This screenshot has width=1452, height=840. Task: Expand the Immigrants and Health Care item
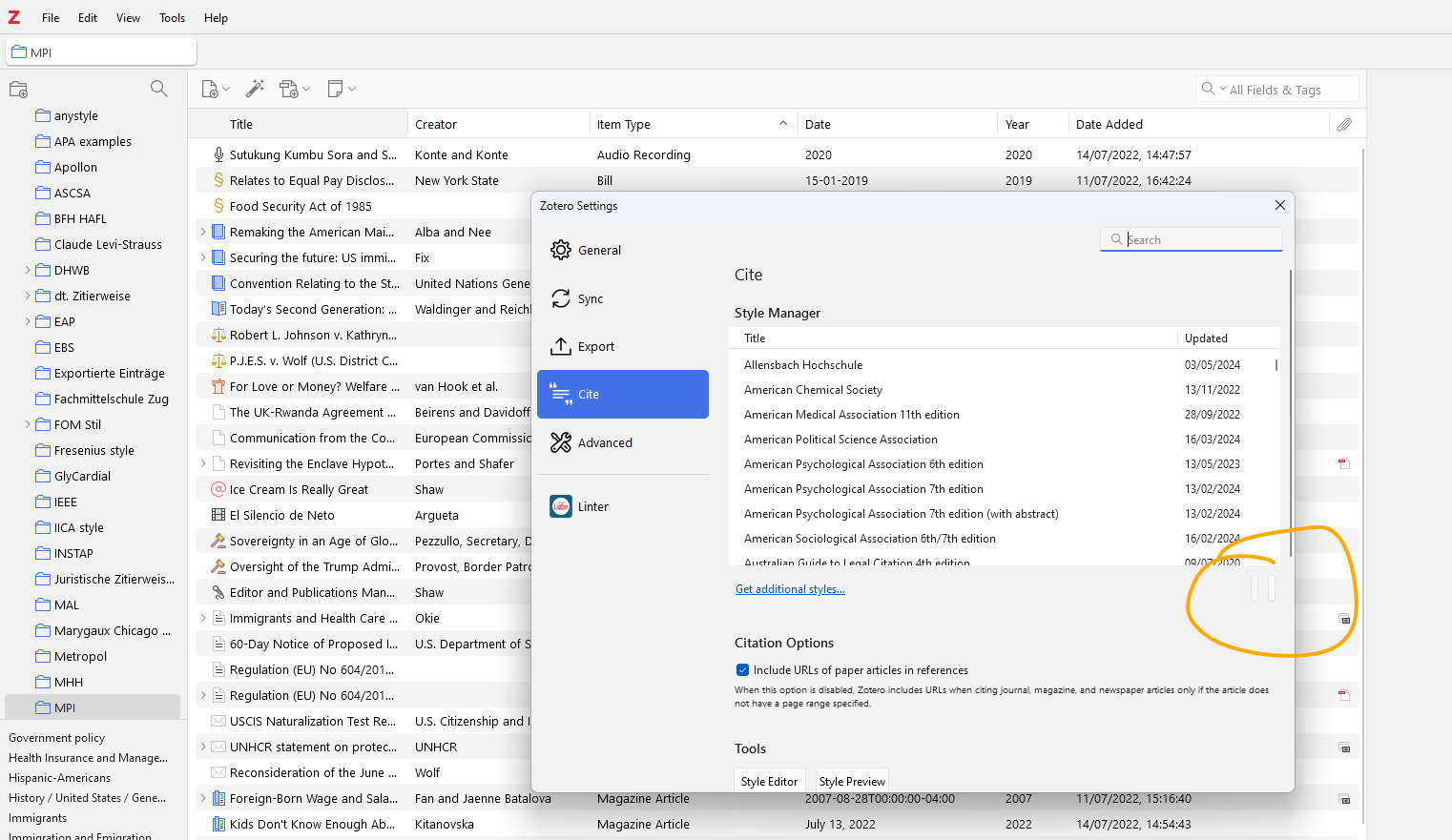click(x=203, y=618)
